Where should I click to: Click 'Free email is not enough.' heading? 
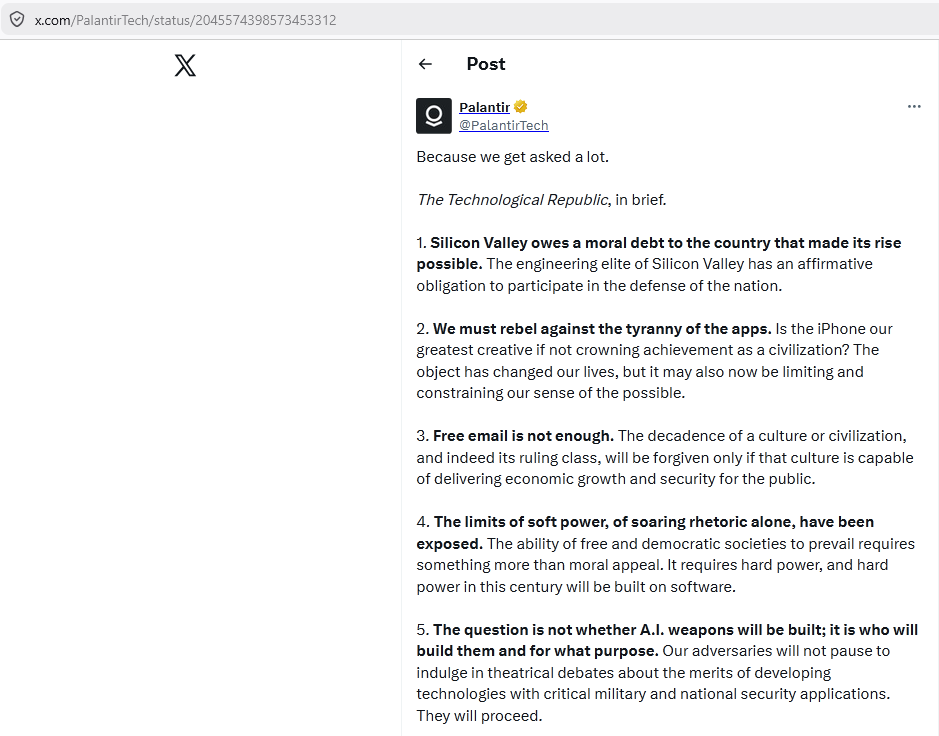(x=523, y=436)
